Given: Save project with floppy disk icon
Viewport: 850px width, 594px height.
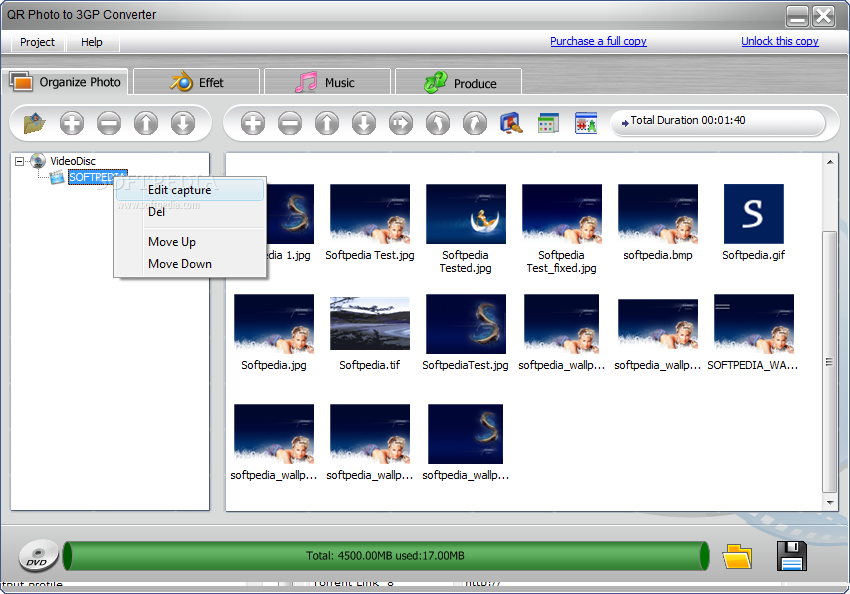Looking at the screenshot, I should pyautogui.click(x=791, y=556).
